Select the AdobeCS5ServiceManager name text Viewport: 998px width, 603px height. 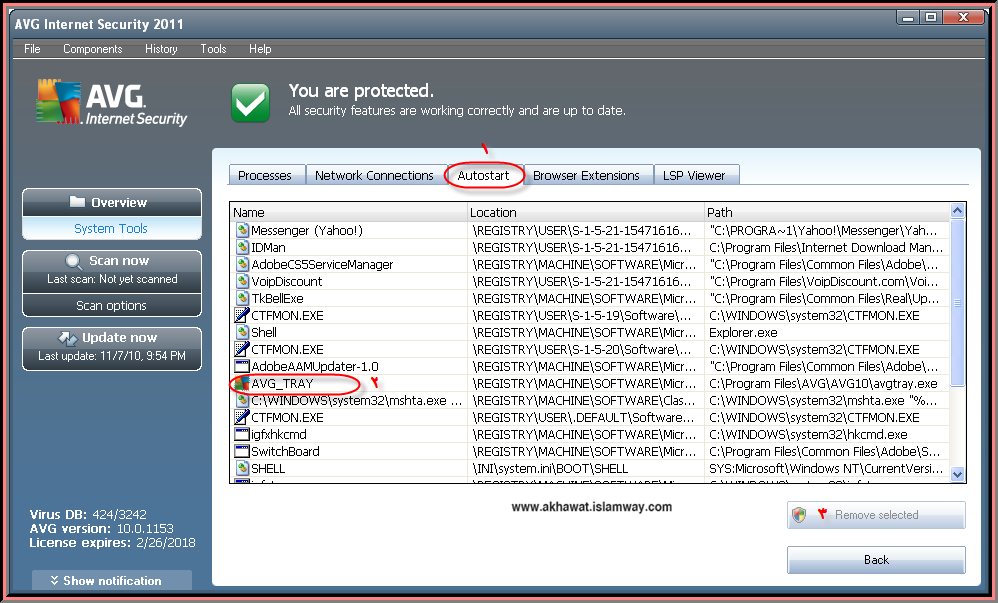point(322,264)
